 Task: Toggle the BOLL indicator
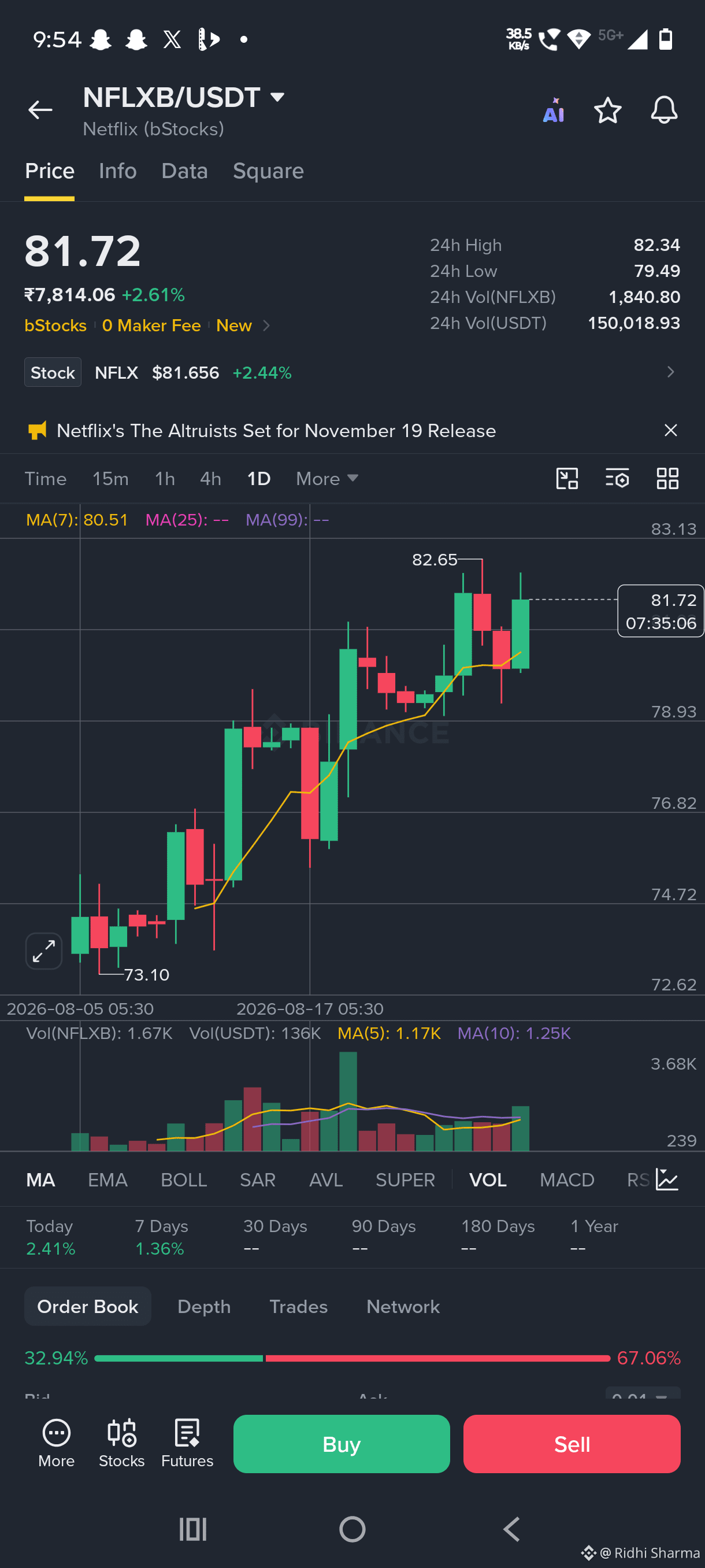(184, 1180)
